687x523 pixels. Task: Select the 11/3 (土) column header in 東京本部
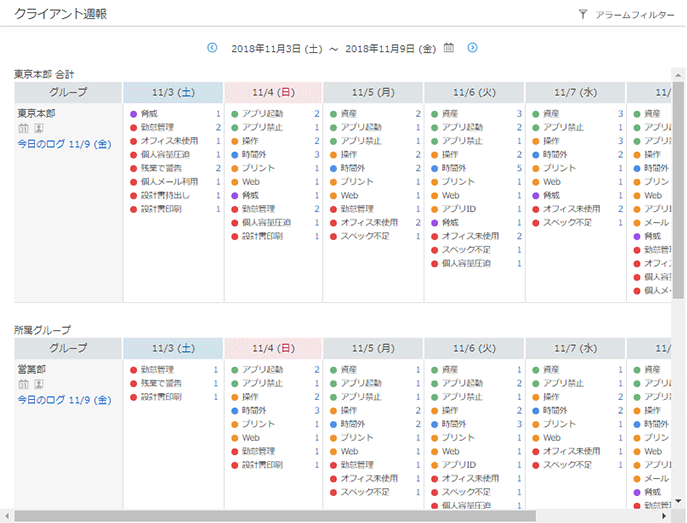click(x=173, y=92)
